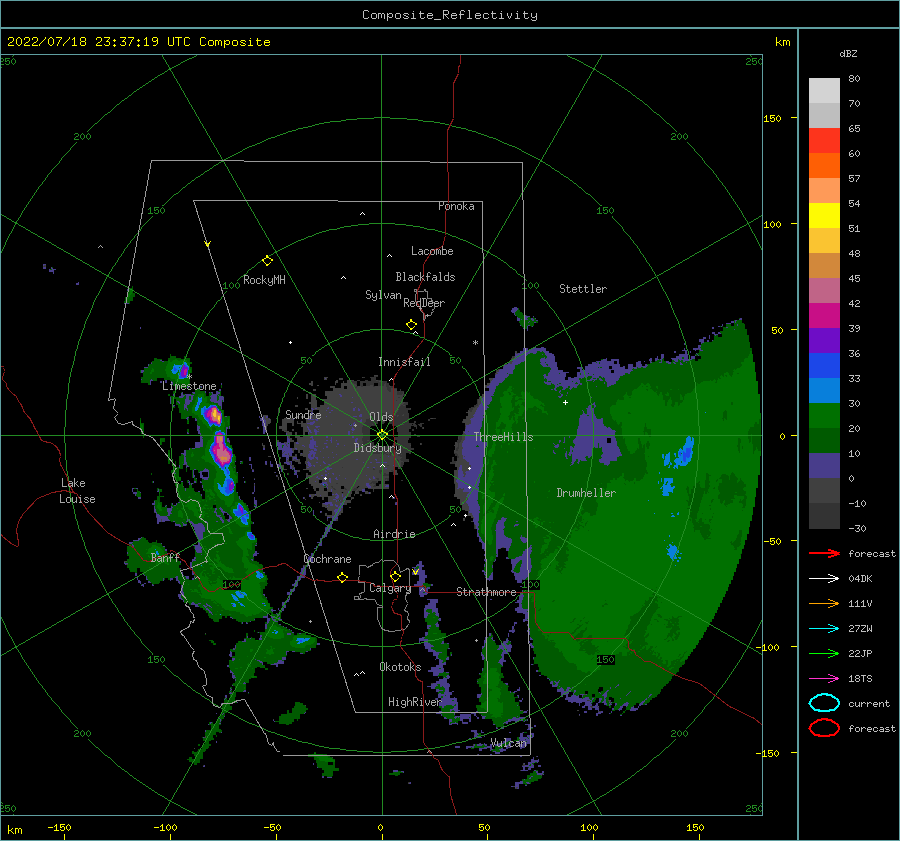Click the Cochrane label on map
Screen dimensions: 900x841
click(327, 559)
